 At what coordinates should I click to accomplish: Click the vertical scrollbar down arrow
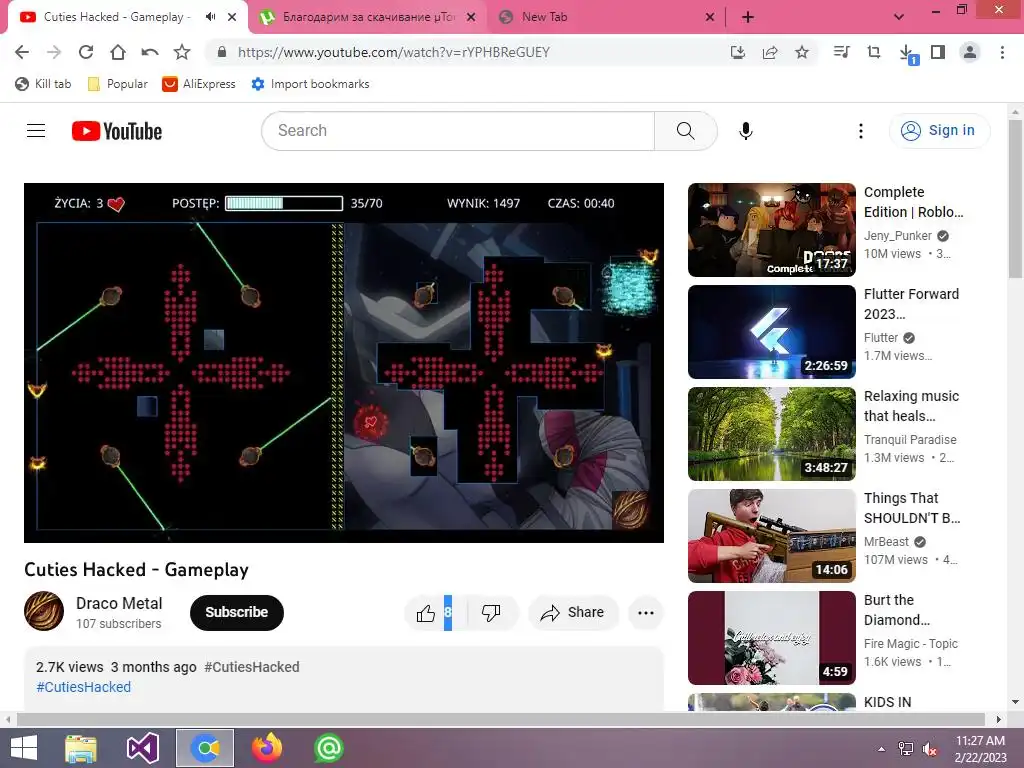coord(1015,702)
